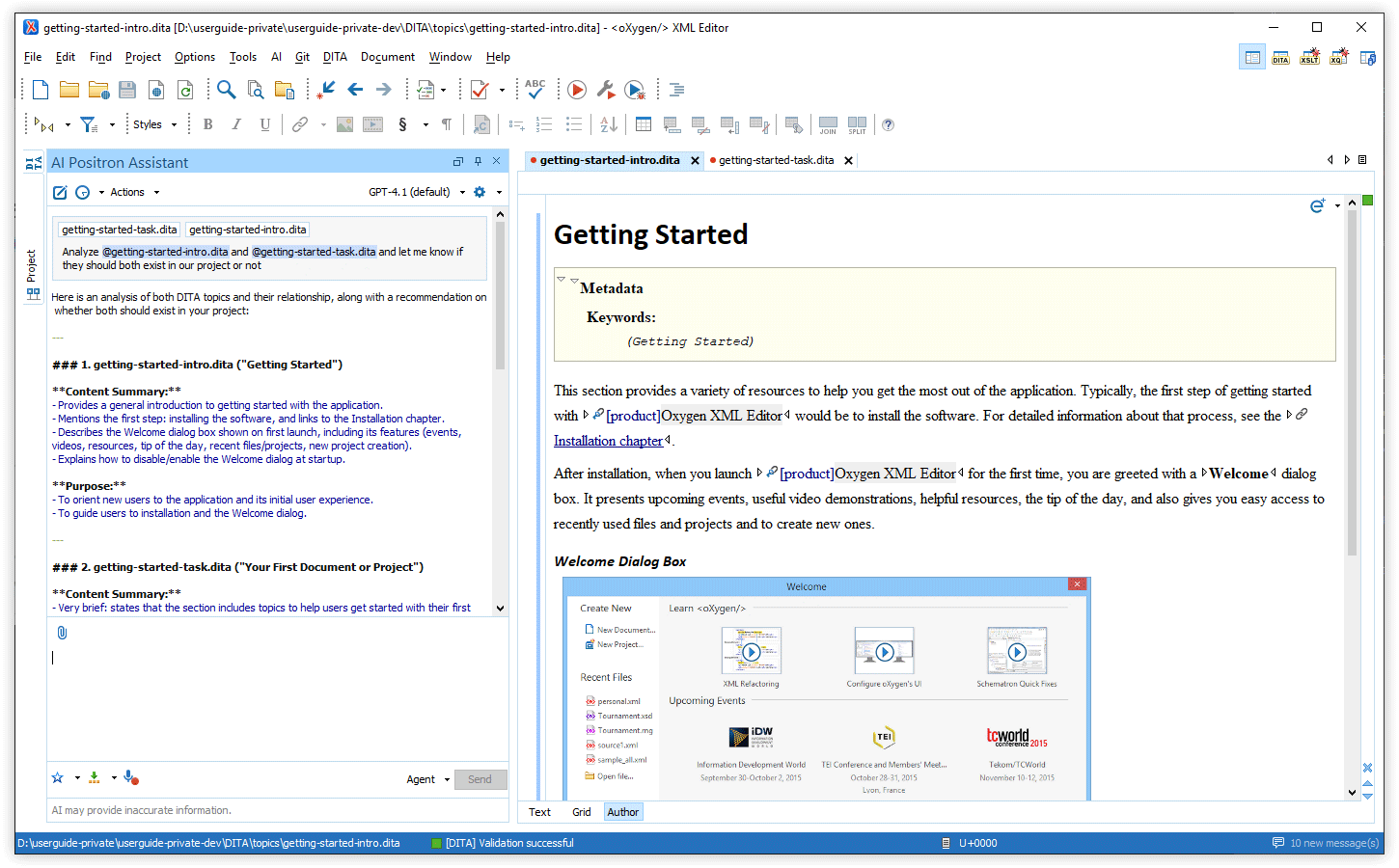Pin the AI Positron Assistant panel
Viewport: 1399px width, 868px height.
pos(478,161)
